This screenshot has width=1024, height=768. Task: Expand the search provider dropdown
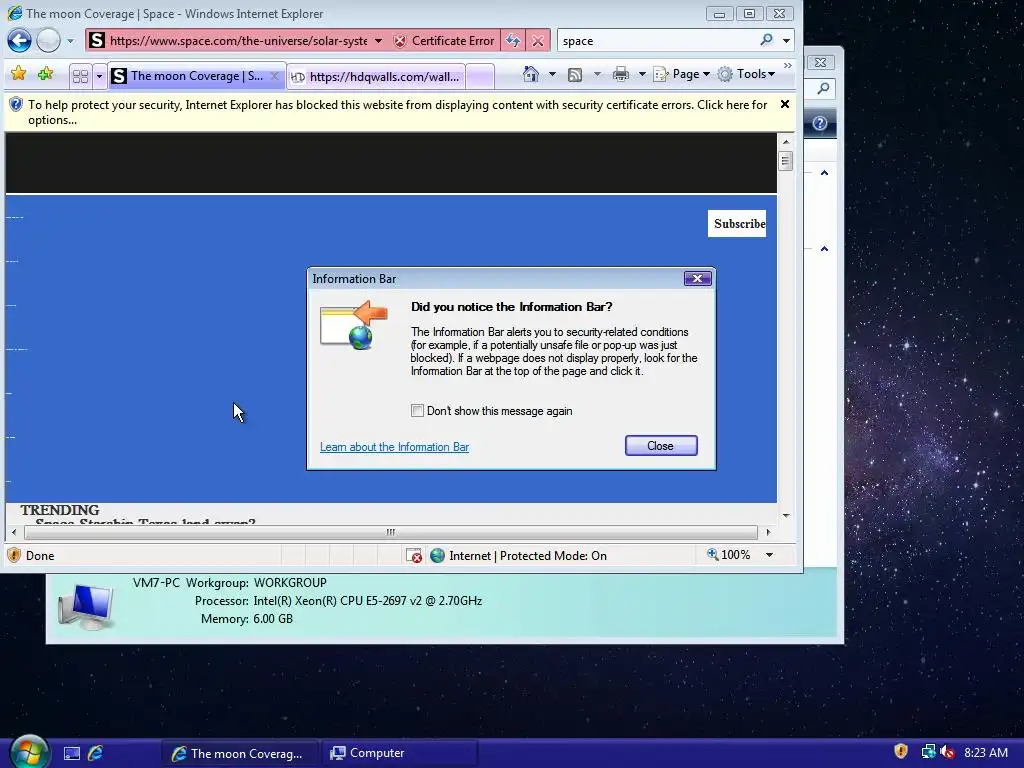[786, 40]
